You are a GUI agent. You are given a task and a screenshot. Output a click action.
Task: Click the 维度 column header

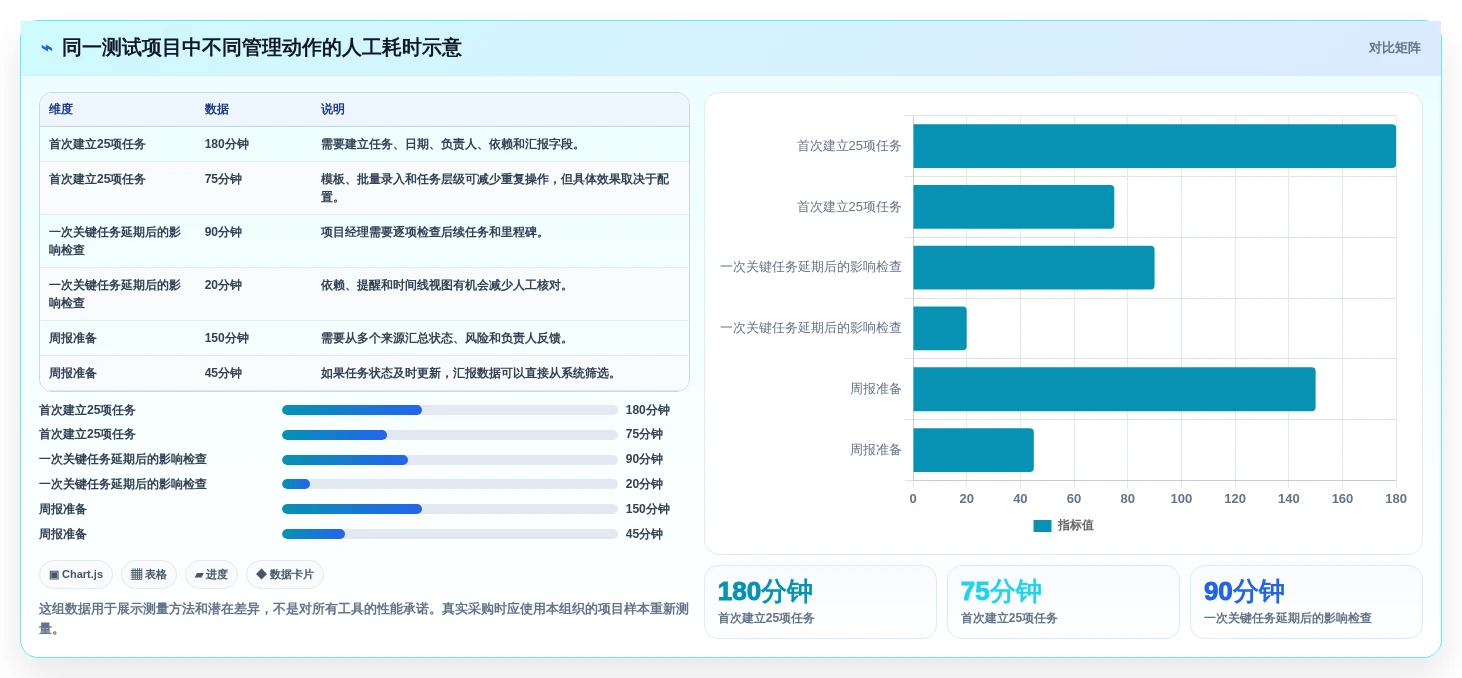[x=61, y=109]
